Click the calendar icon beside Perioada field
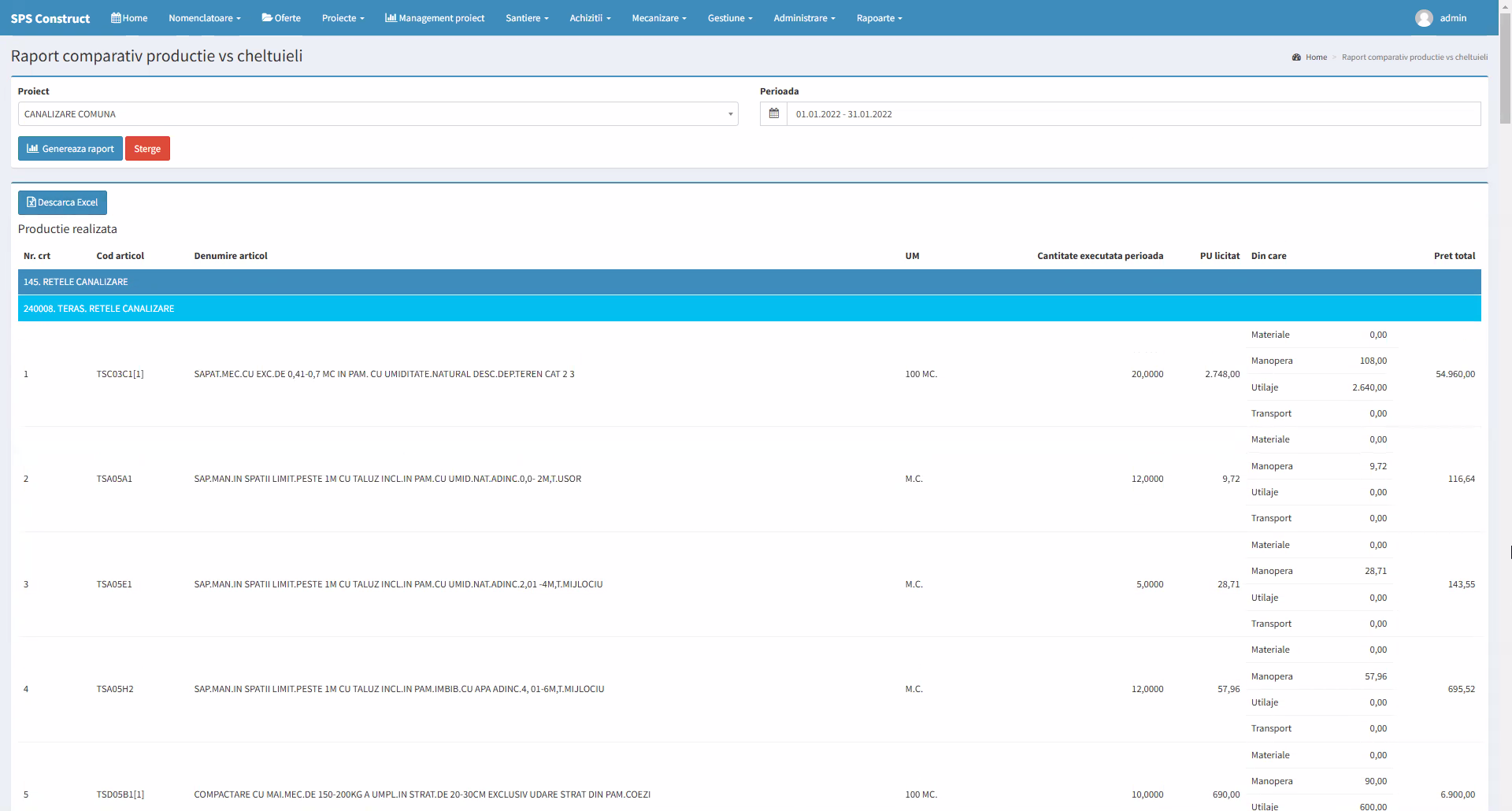1512x811 pixels. [x=773, y=114]
